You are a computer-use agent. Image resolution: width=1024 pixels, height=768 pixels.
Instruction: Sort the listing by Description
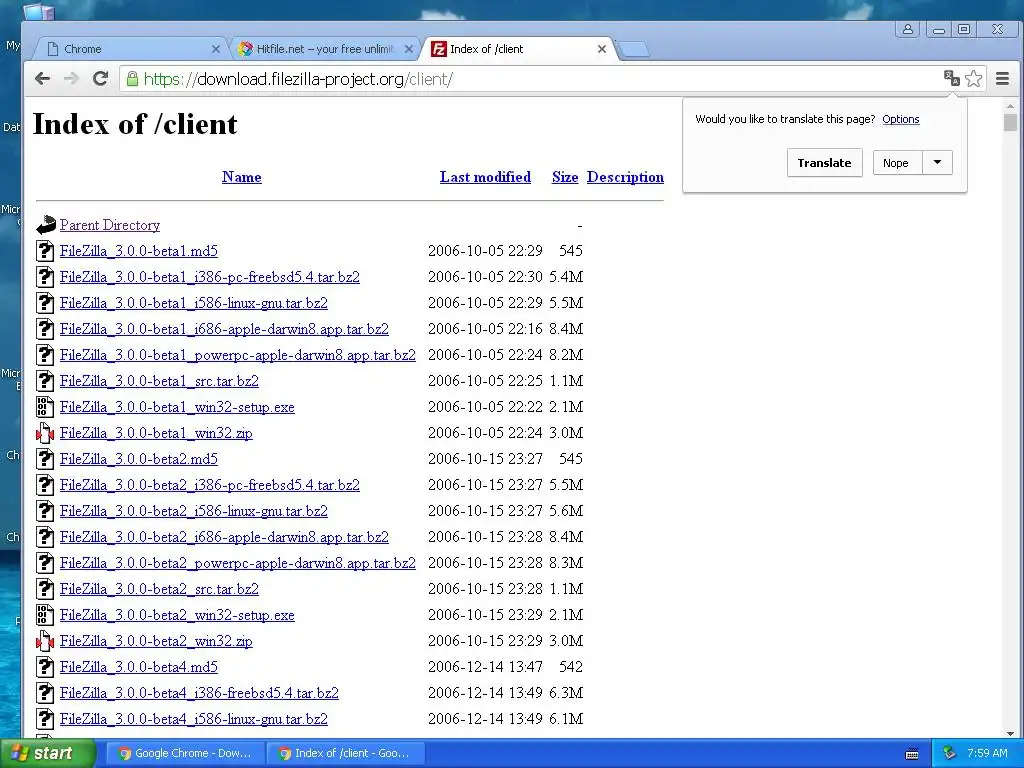625,177
